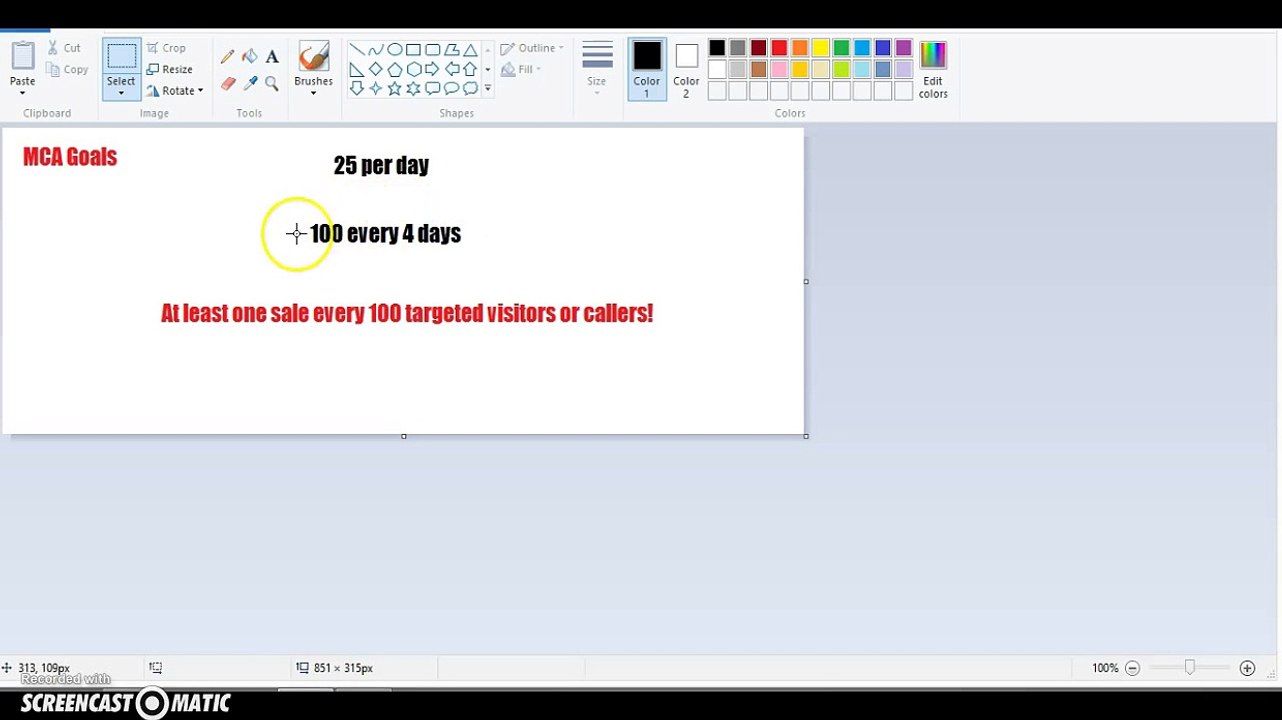Click the "25 per day" canvas text
Screen dimensions: 1282x720
click(x=381, y=166)
